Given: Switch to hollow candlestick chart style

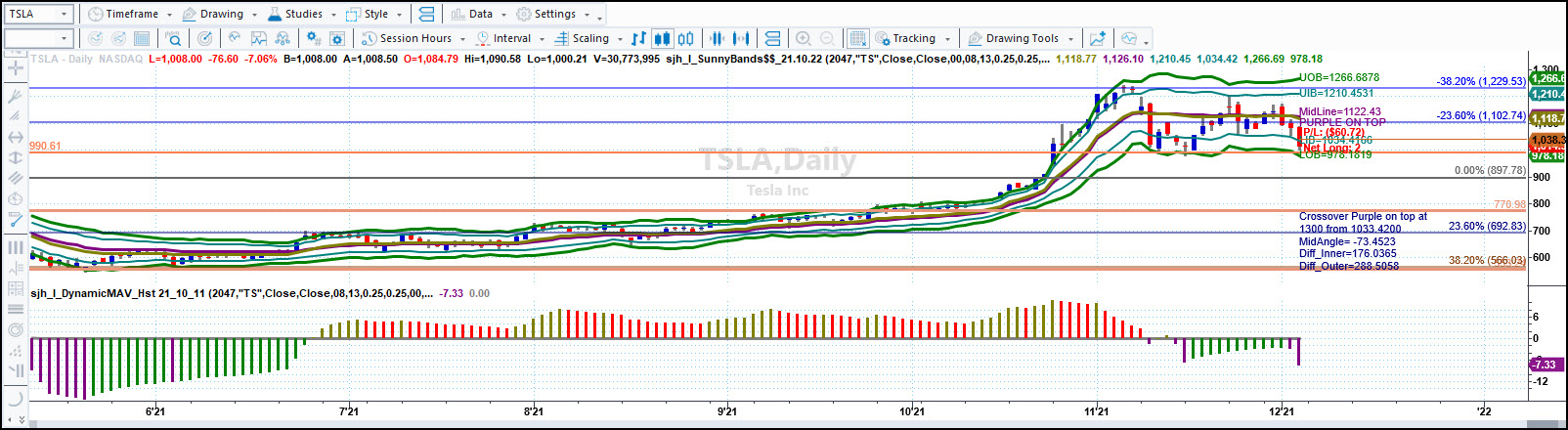Looking at the screenshot, I should click(686, 38).
